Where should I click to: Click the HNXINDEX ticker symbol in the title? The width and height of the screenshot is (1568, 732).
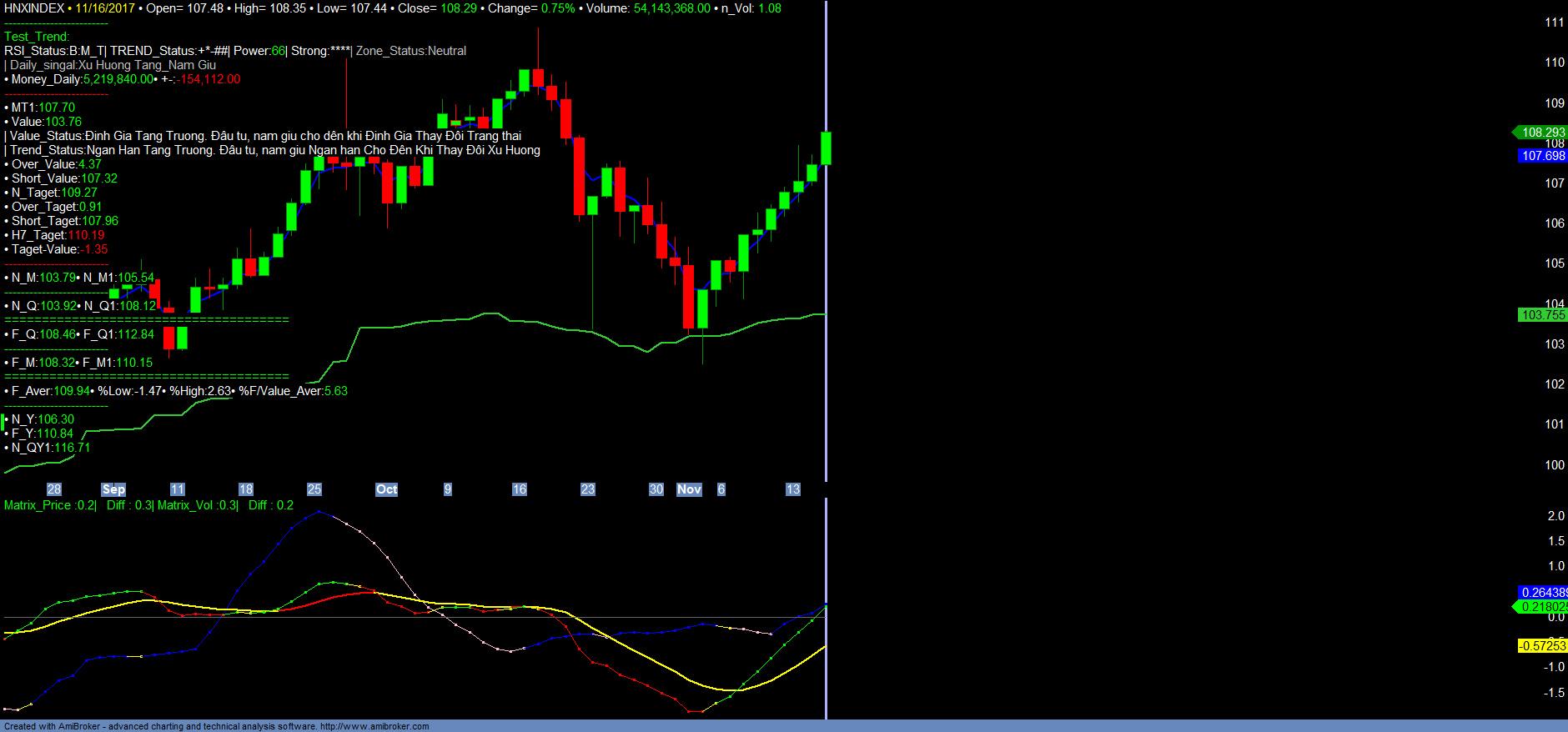(x=34, y=8)
